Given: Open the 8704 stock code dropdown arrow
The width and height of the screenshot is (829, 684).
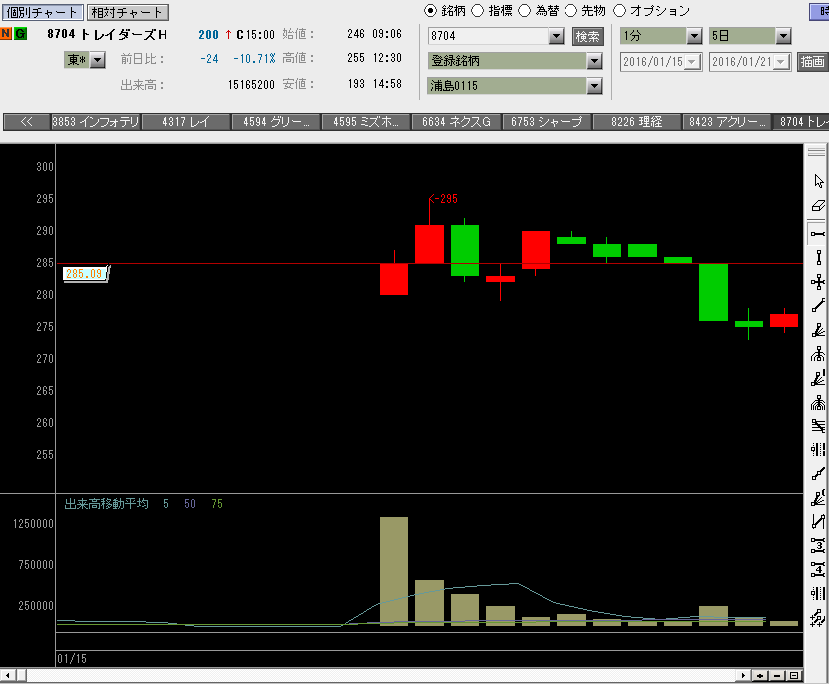Looking at the screenshot, I should (x=556, y=36).
